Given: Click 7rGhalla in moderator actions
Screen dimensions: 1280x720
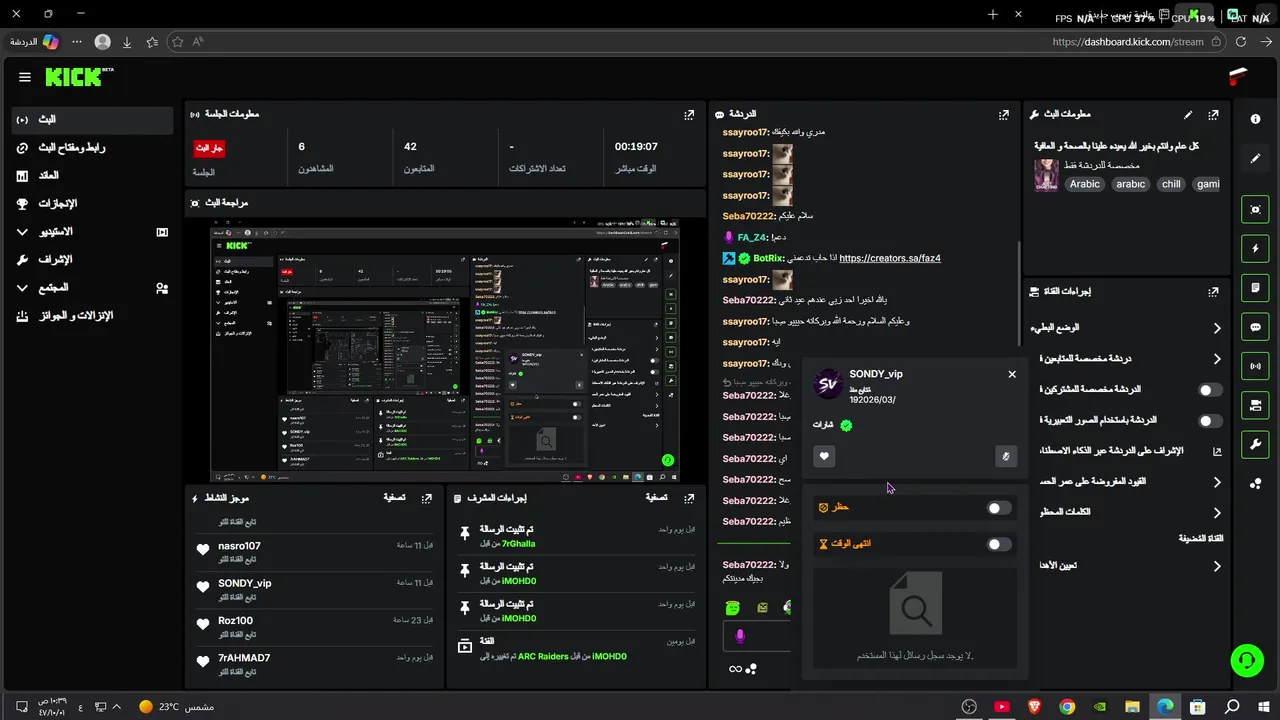Looking at the screenshot, I should tap(518, 544).
